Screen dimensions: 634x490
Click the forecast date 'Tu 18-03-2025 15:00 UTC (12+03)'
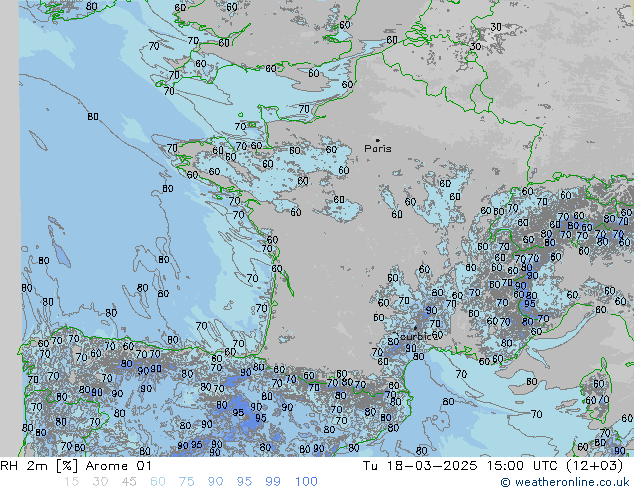[493, 466]
